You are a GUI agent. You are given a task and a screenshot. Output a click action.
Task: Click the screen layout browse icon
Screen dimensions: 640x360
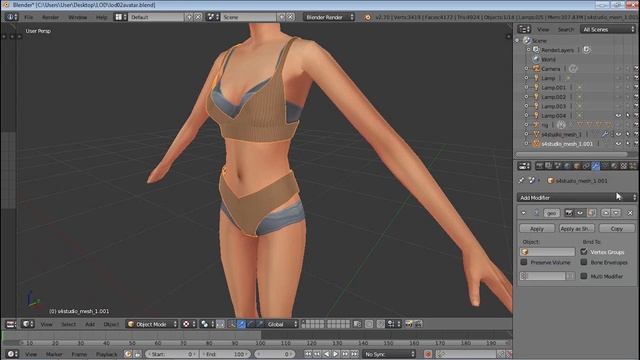(x=120, y=17)
